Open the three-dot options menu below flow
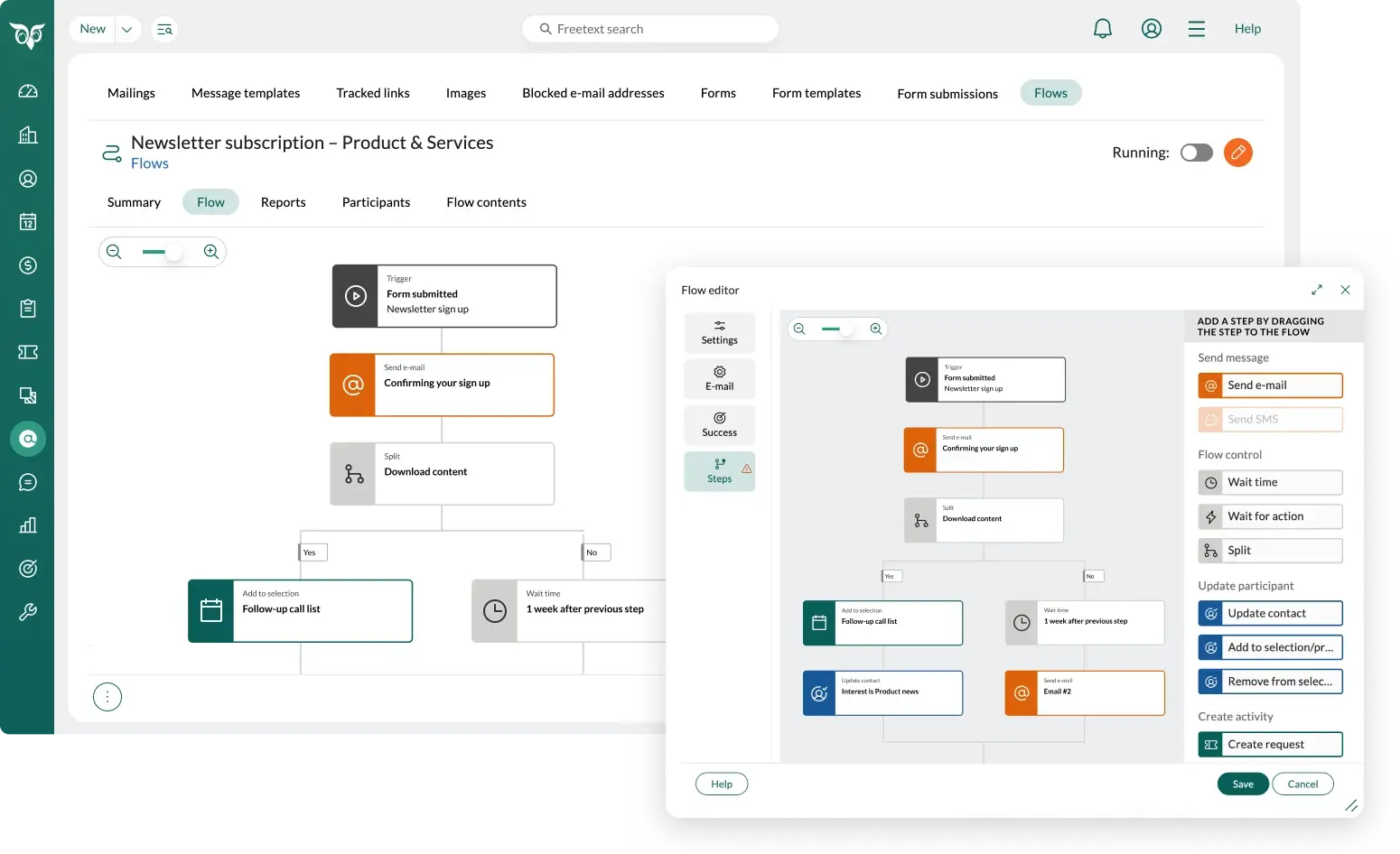1400x854 pixels. point(107,697)
